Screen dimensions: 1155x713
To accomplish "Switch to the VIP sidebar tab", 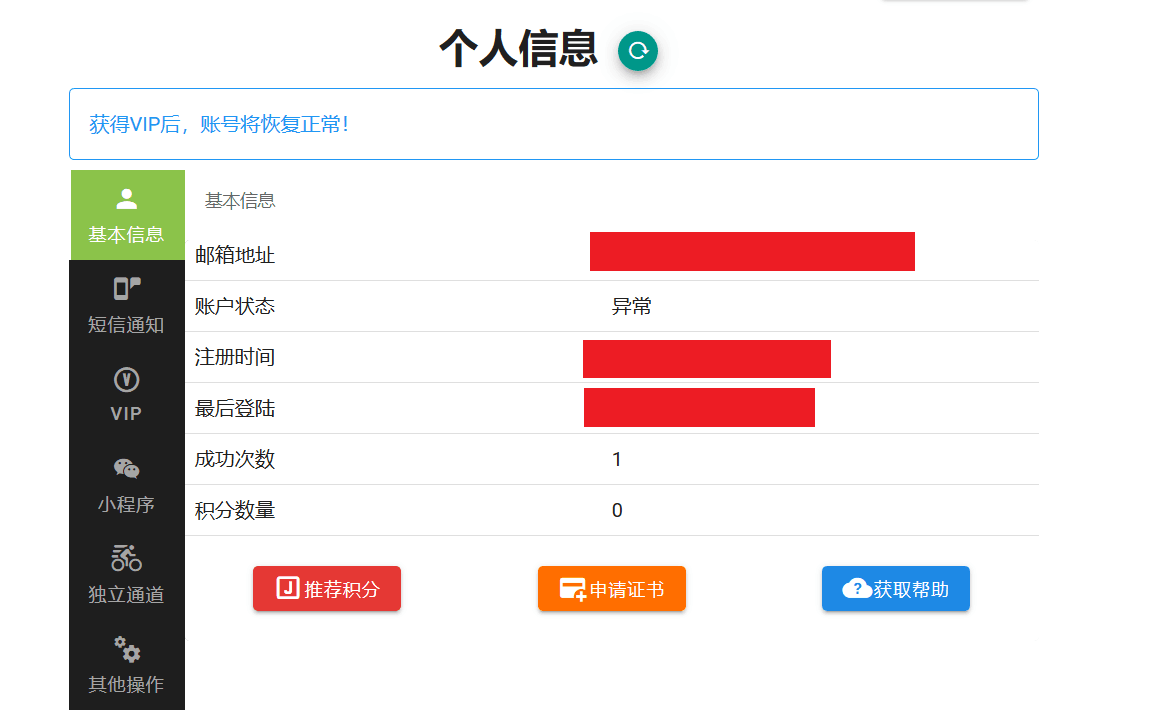I will click(127, 395).
